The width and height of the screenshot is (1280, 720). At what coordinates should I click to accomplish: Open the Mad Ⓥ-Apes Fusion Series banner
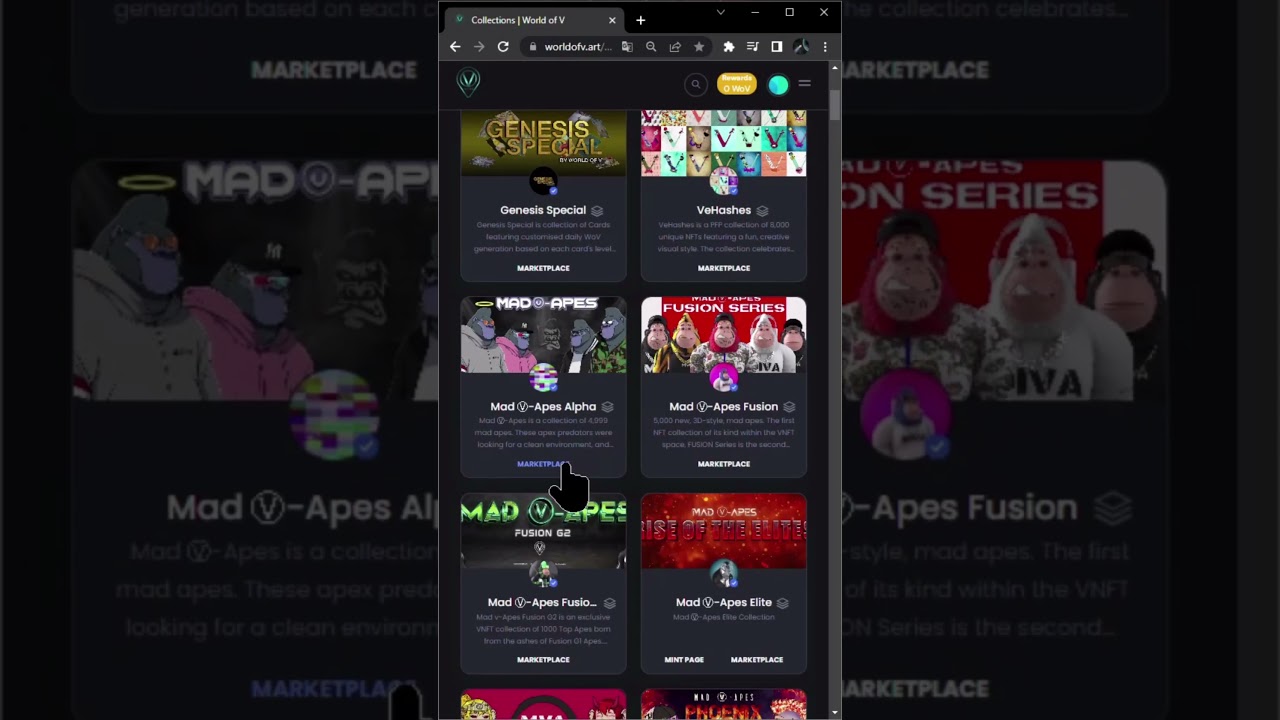pos(724,335)
